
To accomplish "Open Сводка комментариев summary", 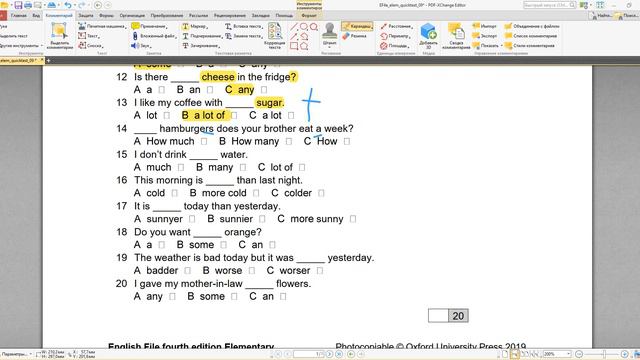I will (456, 36).
